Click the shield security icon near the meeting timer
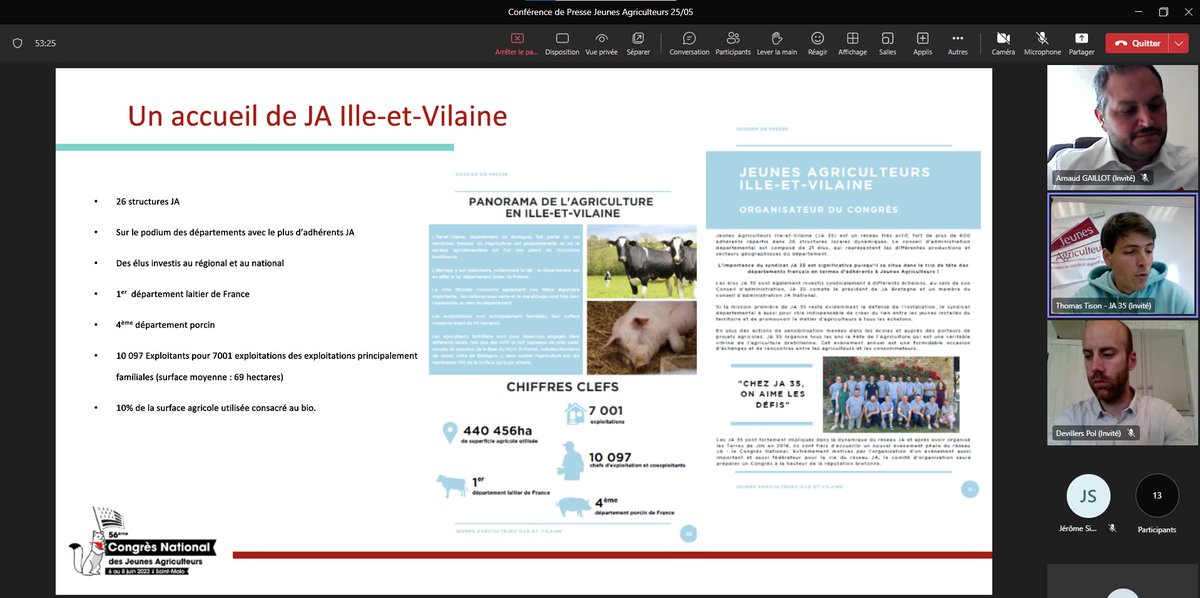The image size is (1200, 598). pos(17,43)
